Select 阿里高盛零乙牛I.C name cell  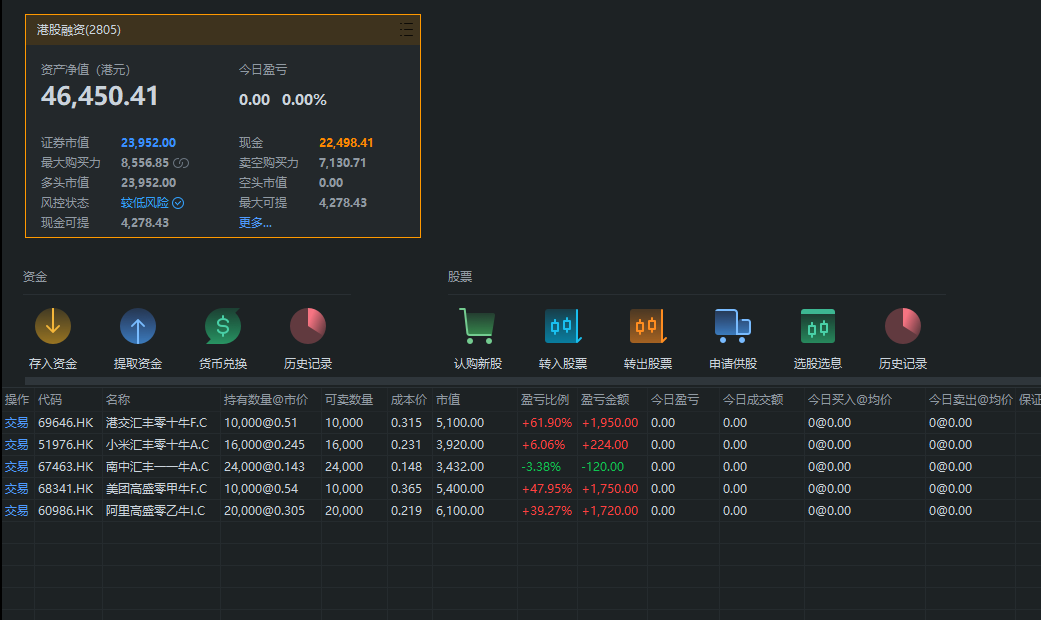[x=156, y=510]
